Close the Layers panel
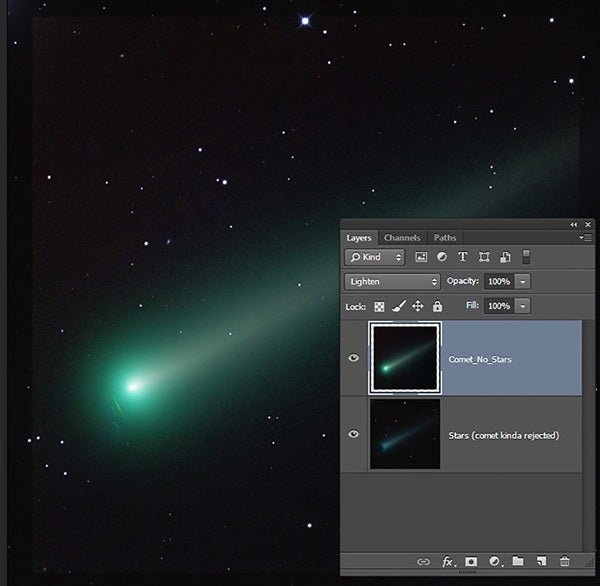 click(588, 225)
